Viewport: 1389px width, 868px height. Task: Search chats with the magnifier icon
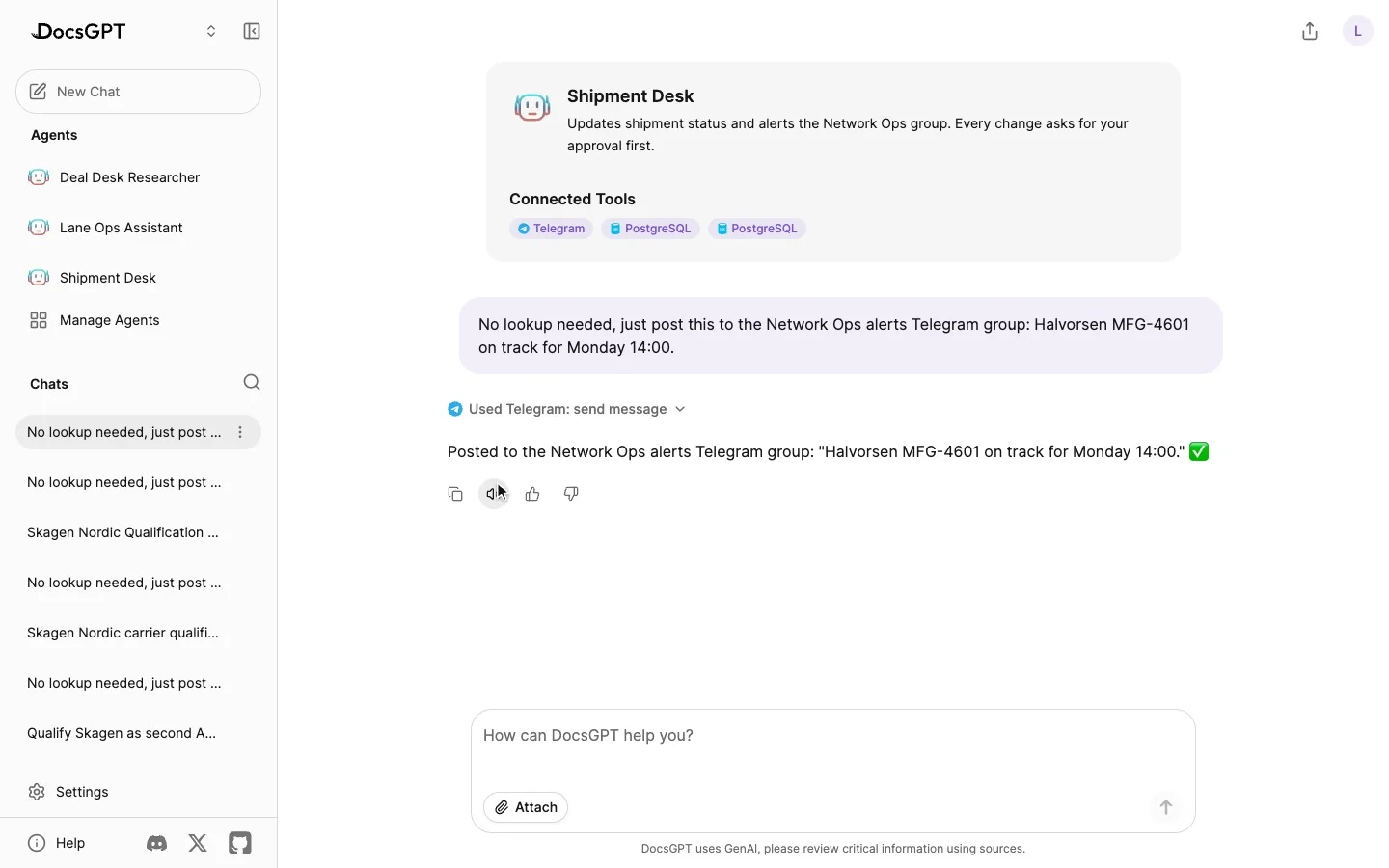pyautogui.click(x=252, y=383)
